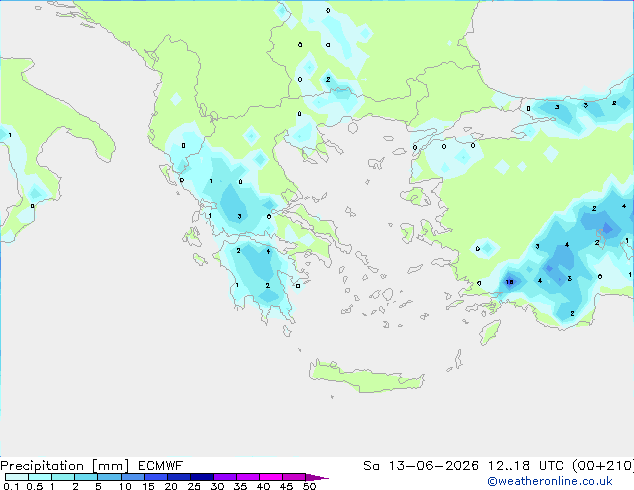The height and width of the screenshot is (490, 634).
Task: Select the 5–10 mm legend swatch
Action: click(x=109, y=477)
